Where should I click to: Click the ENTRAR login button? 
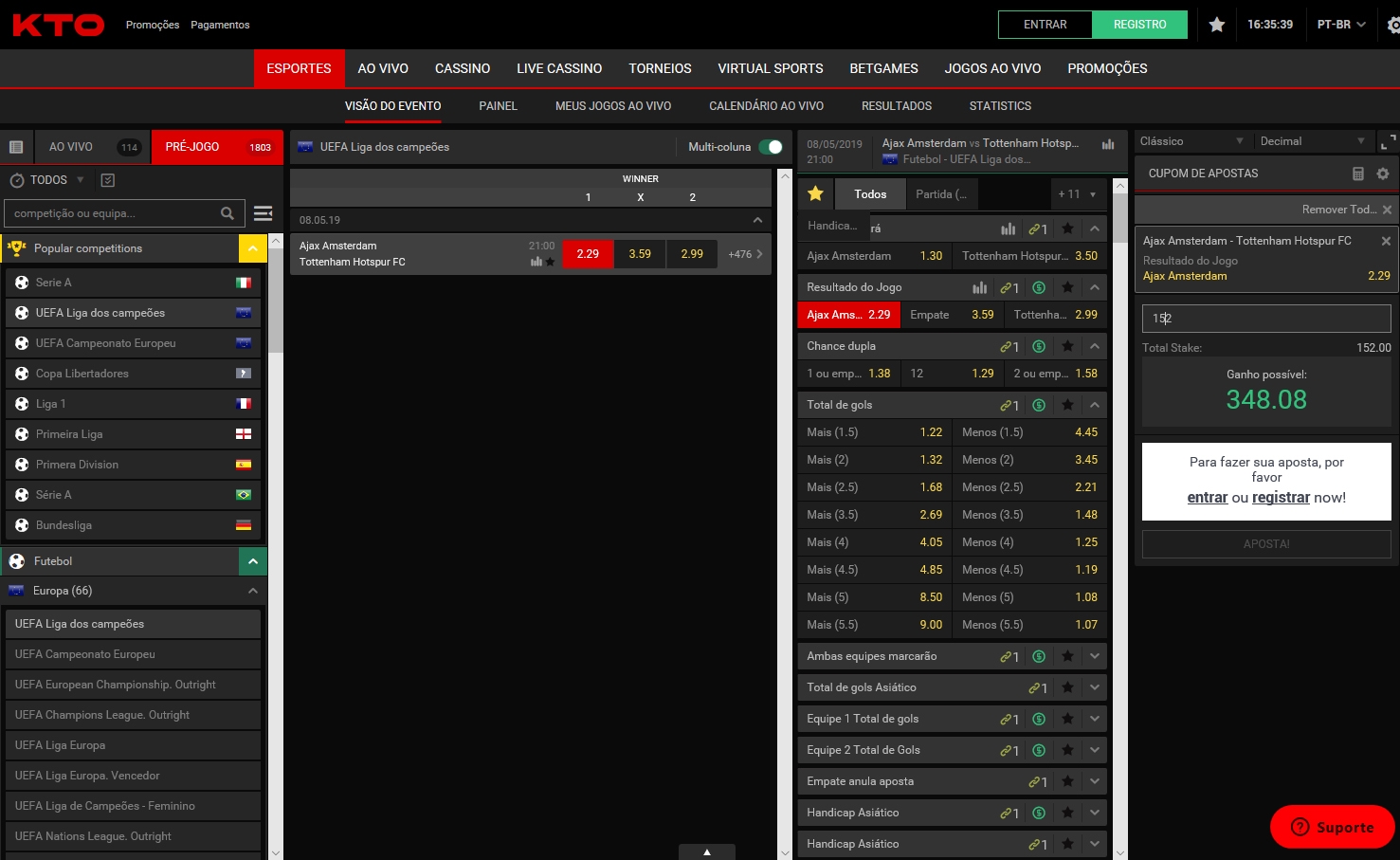pos(1045,25)
